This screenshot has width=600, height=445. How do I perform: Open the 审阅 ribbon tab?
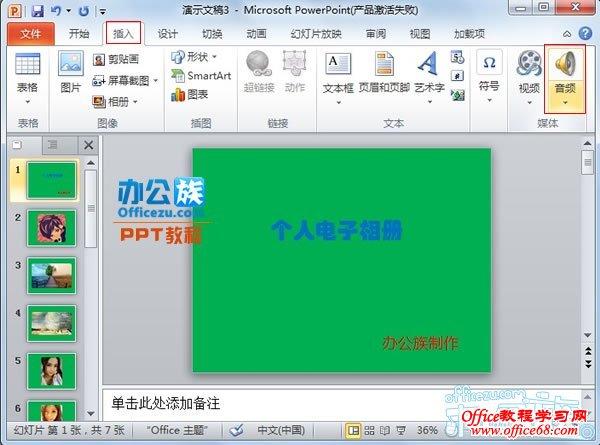click(x=376, y=34)
